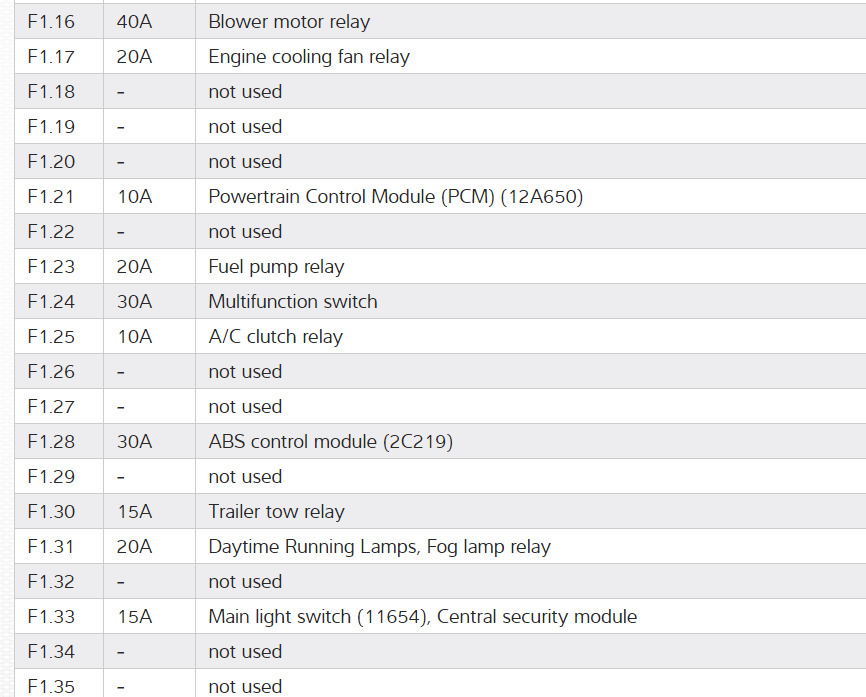Select the Fuel pump relay text

[x=276, y=267]
